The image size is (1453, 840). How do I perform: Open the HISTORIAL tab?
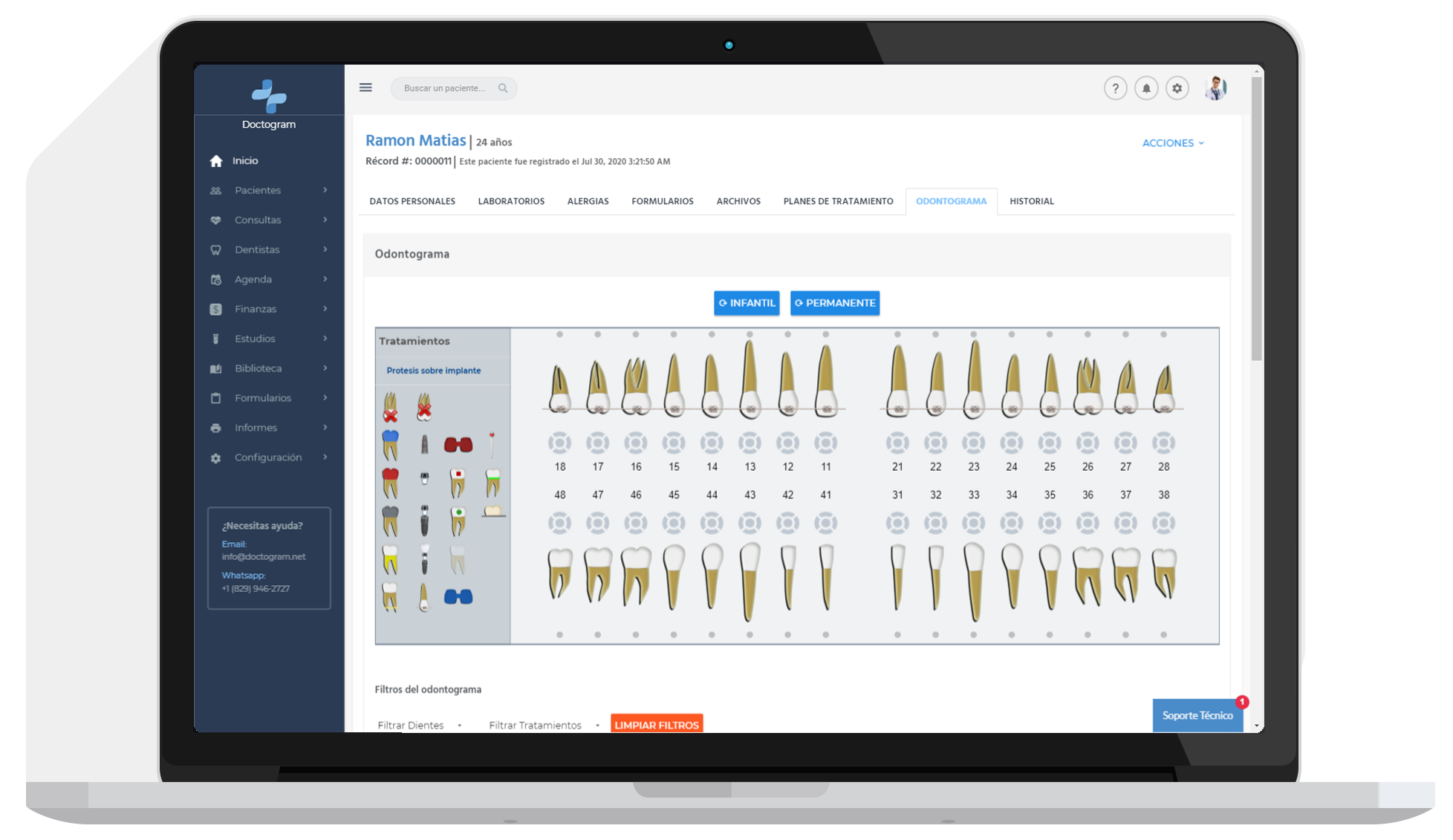1031,201
